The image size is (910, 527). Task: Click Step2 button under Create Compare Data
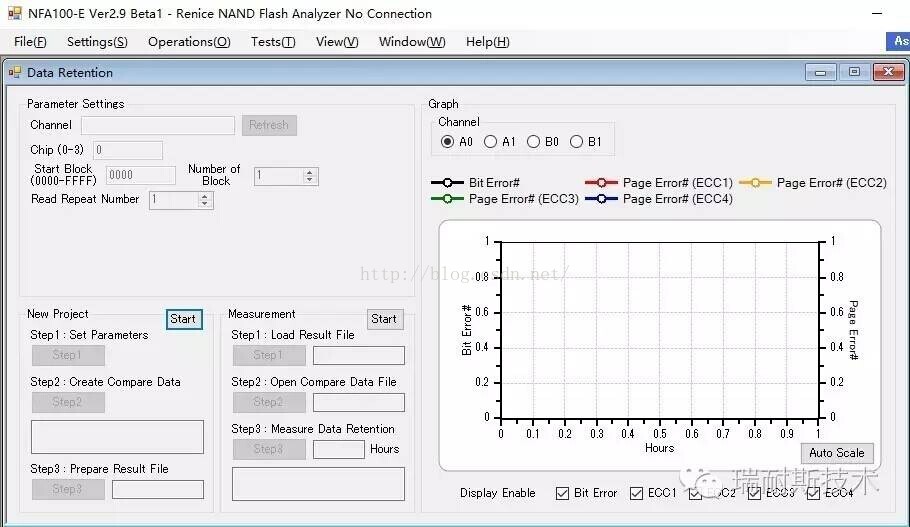(68, 402)
